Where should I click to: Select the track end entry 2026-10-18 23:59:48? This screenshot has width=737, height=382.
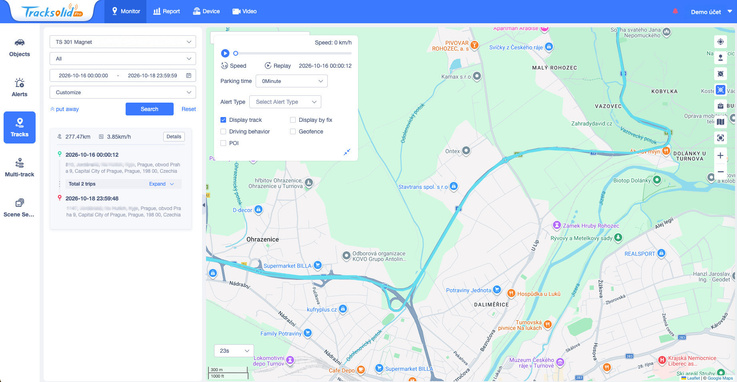point(92,198)
